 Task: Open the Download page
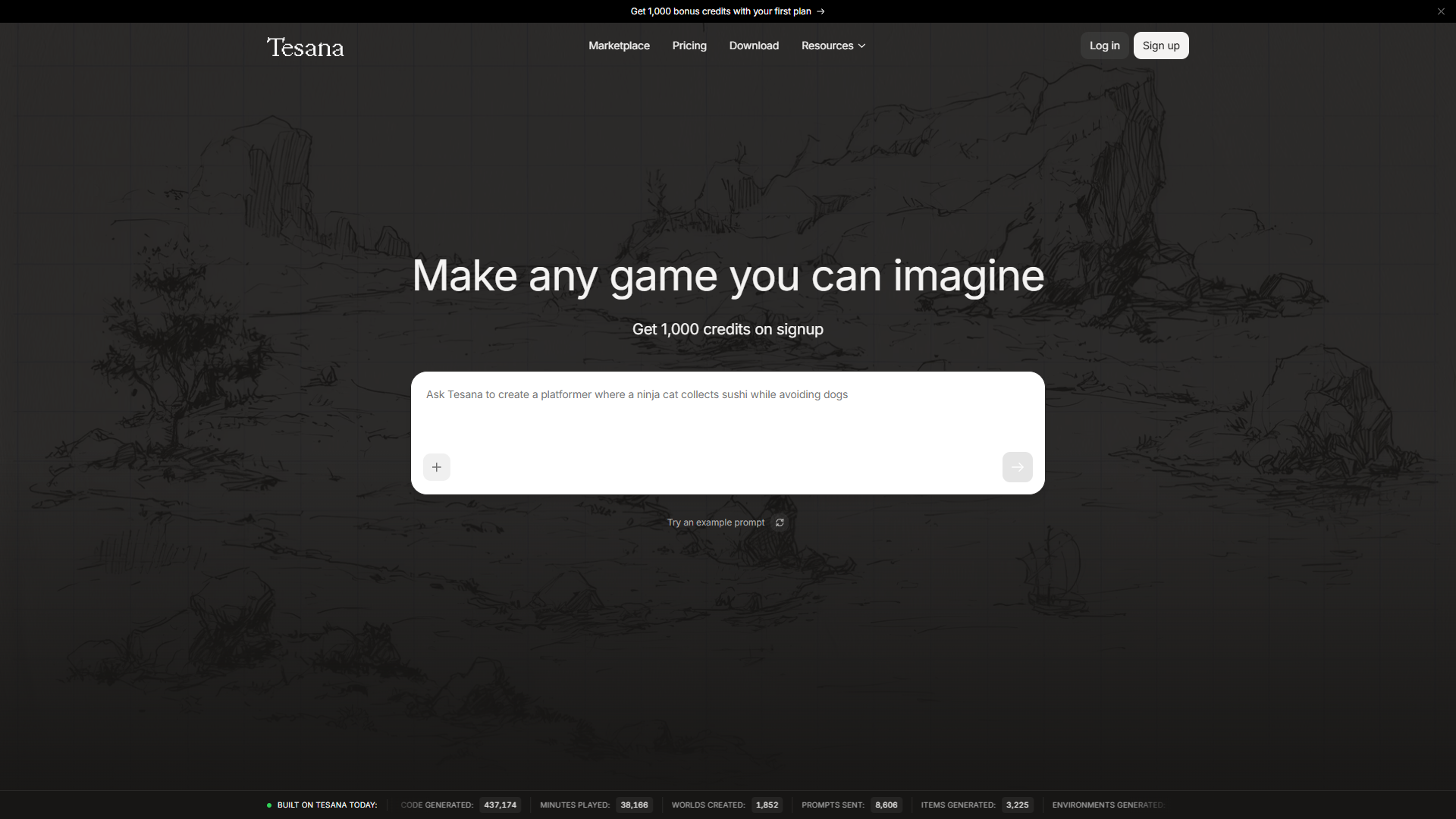754,45
